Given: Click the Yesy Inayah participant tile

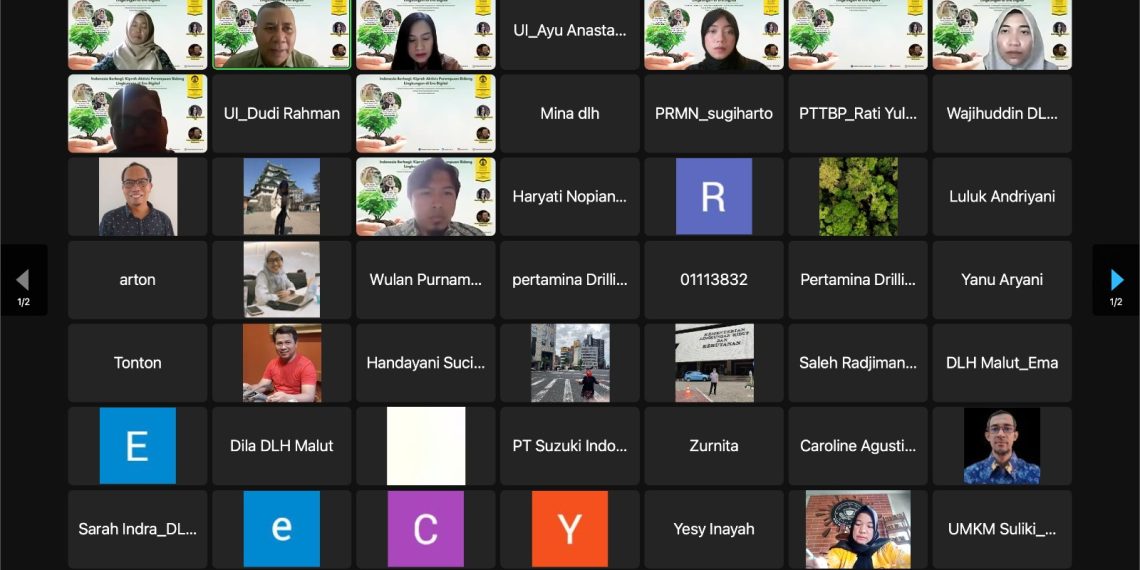Looking at the screenshot, I should [714, 529].
